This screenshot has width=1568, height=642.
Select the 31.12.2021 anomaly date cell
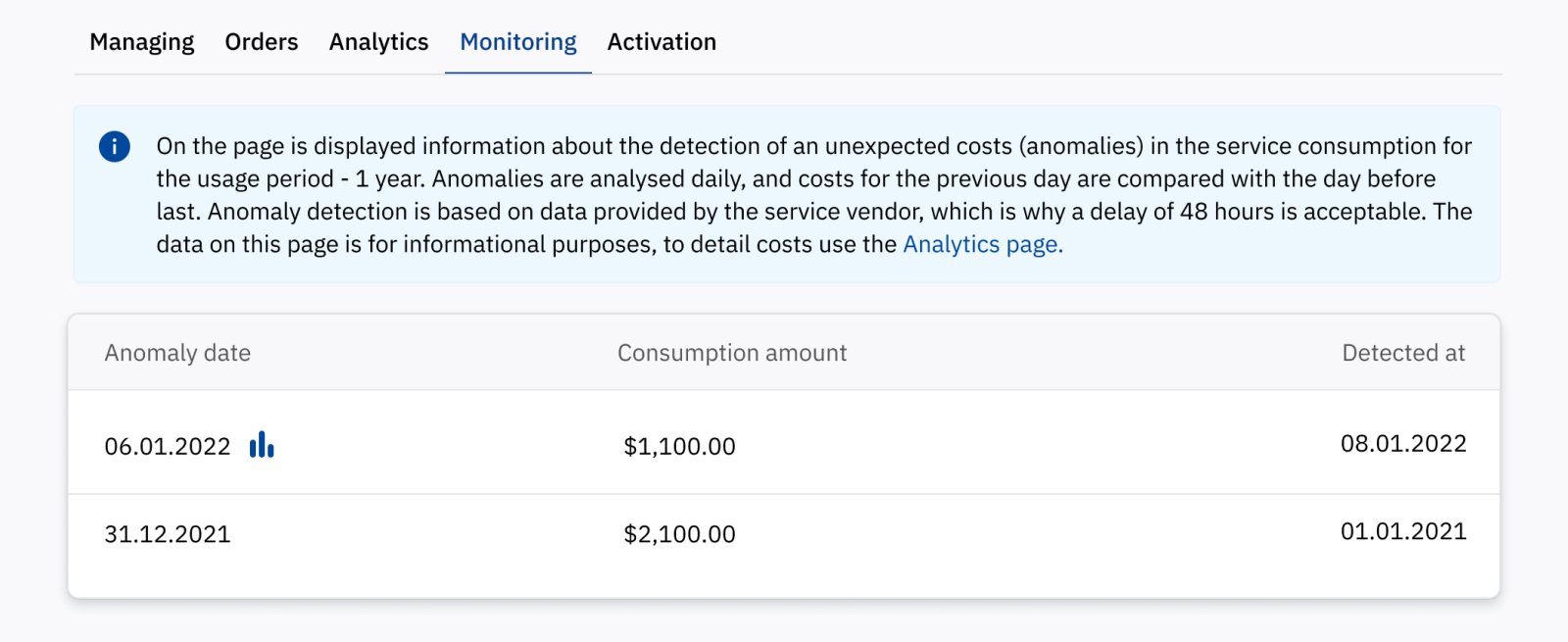(x=168, y=534)
